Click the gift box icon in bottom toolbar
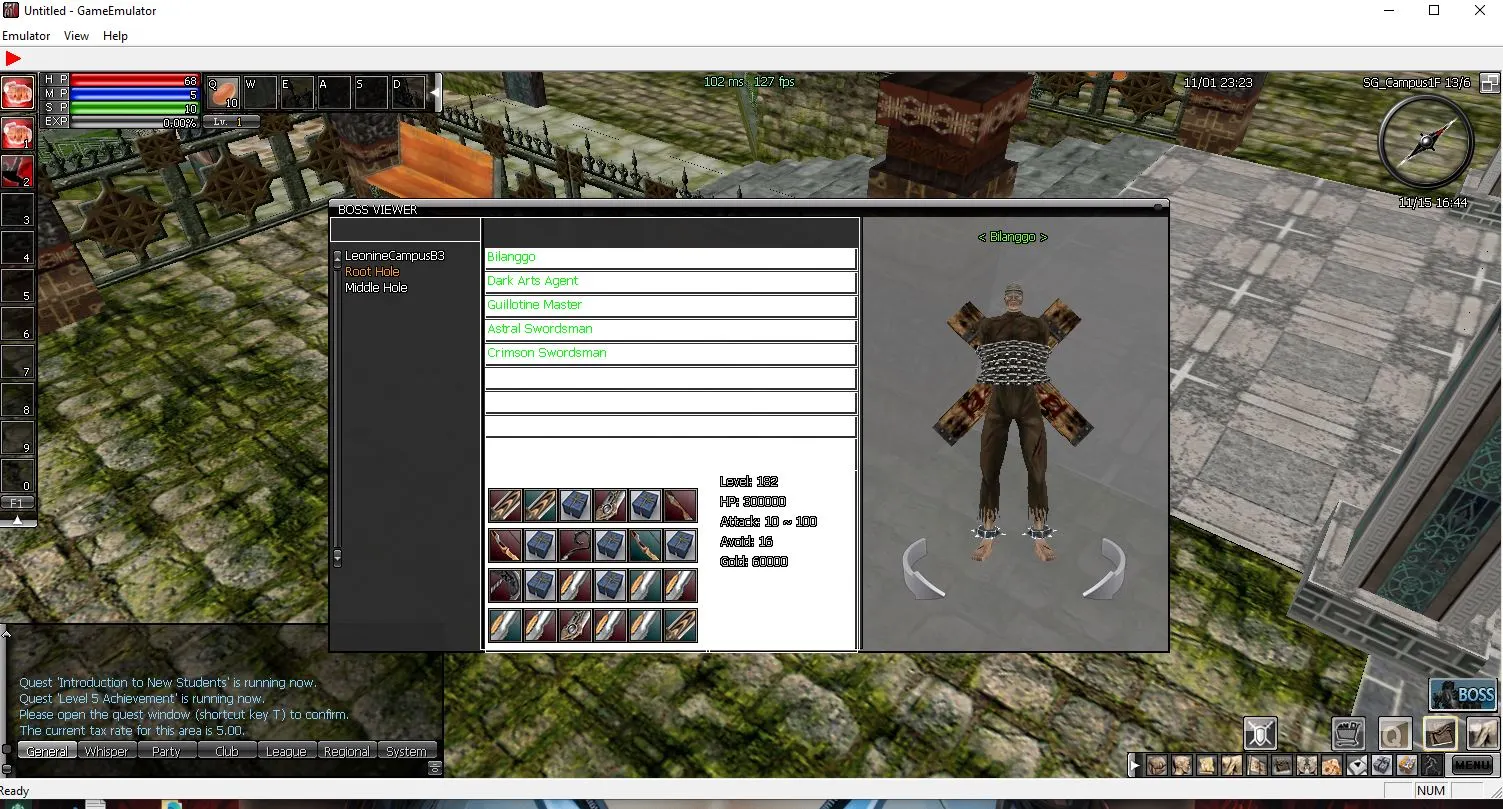Viewport: 1503px width, 809px height. 1381,766
